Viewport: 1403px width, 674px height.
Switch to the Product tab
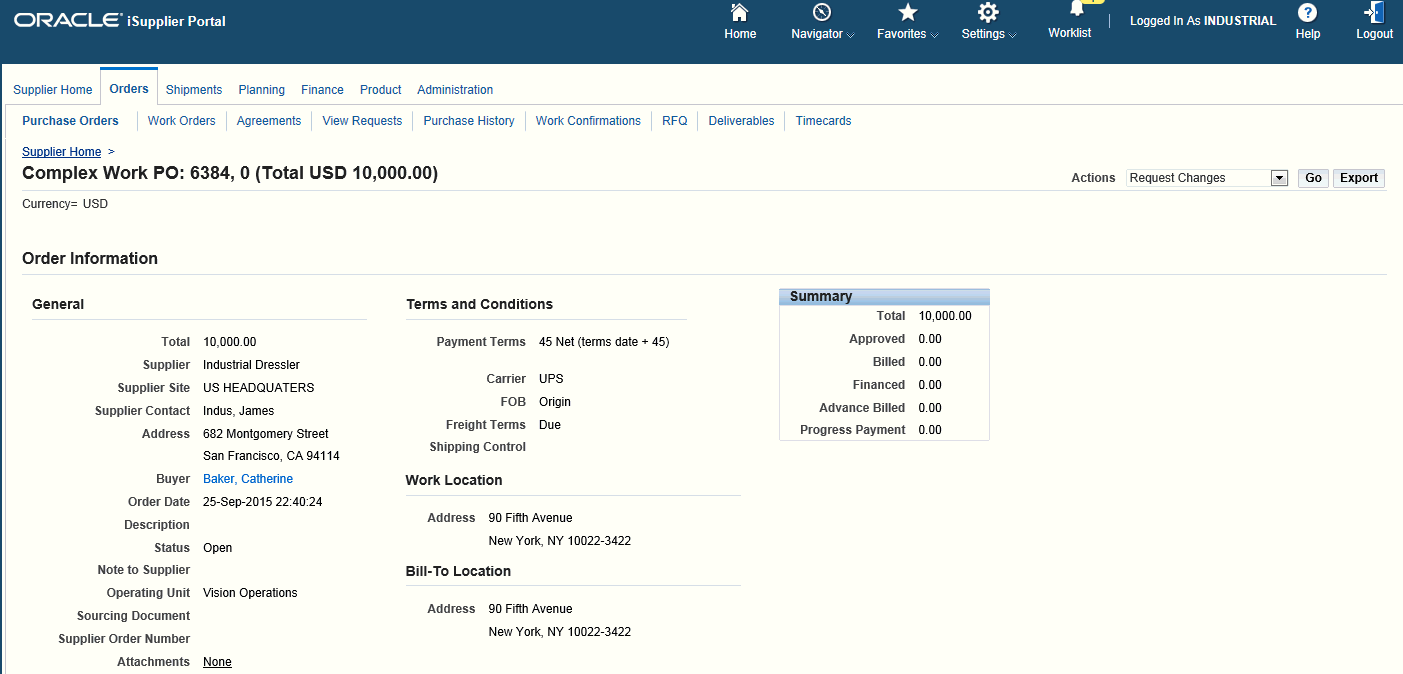(x=380, y=90)
